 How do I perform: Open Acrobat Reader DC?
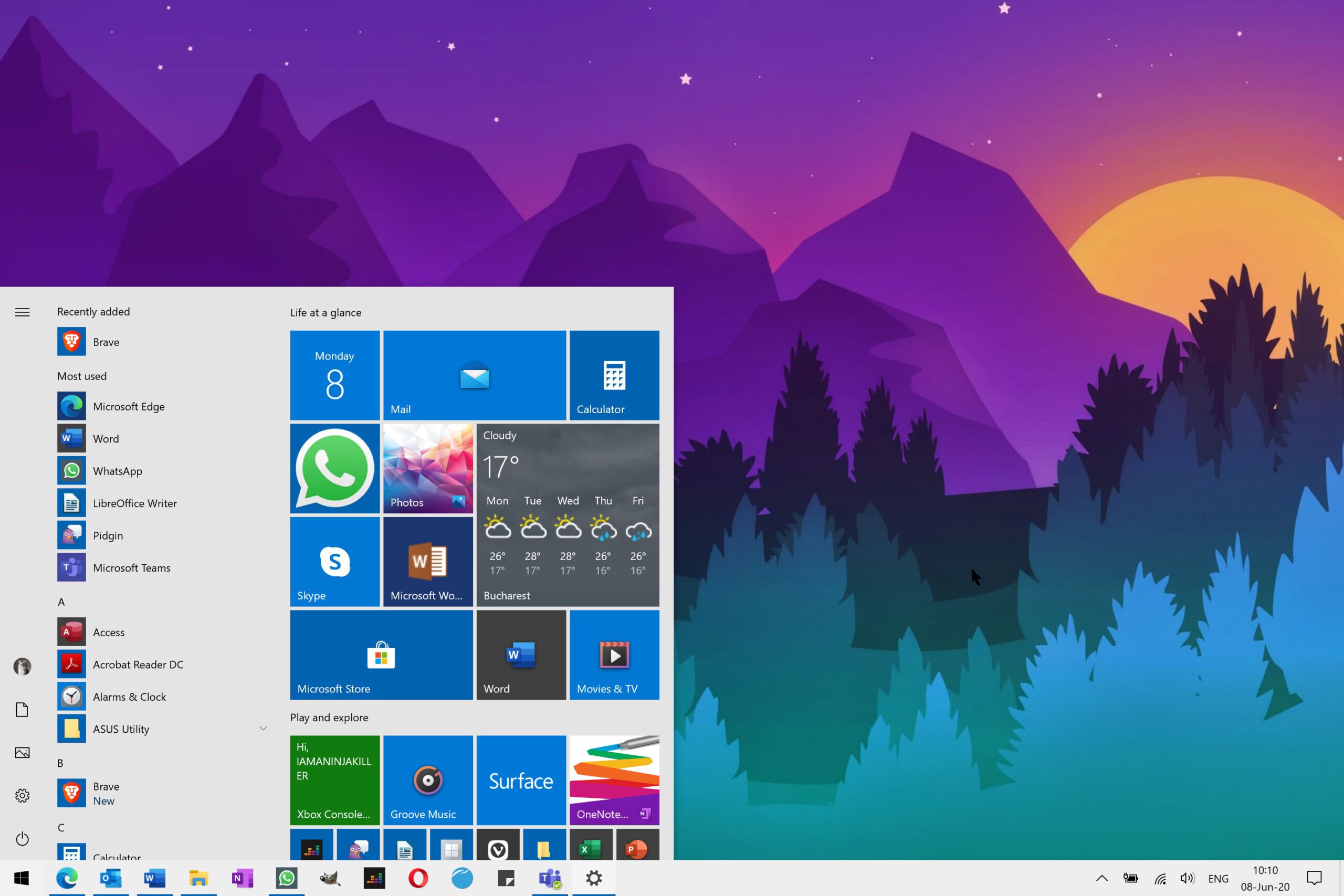(163, 664)
